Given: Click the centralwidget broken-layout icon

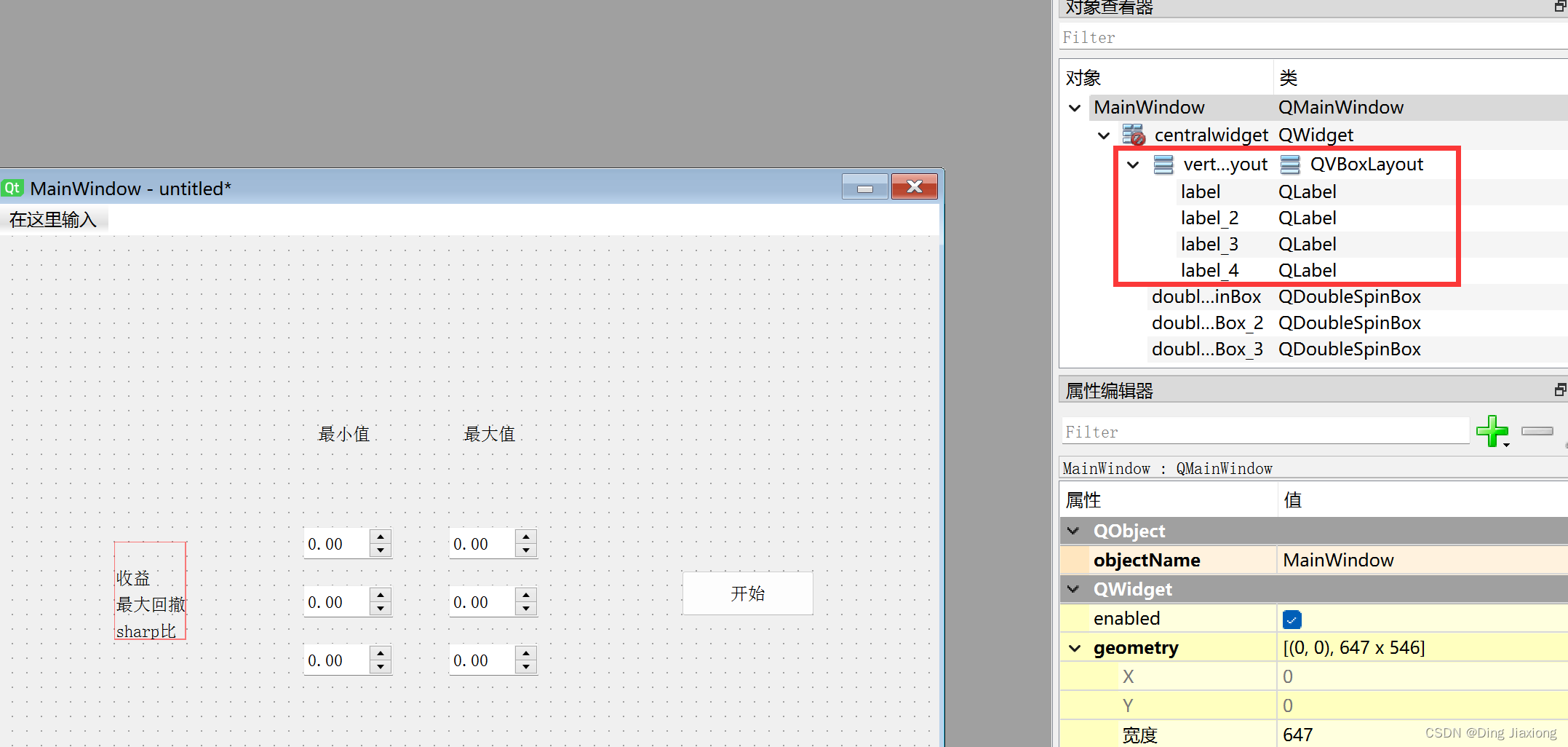Looking at the screenshot, I should tap(1133, 135).
